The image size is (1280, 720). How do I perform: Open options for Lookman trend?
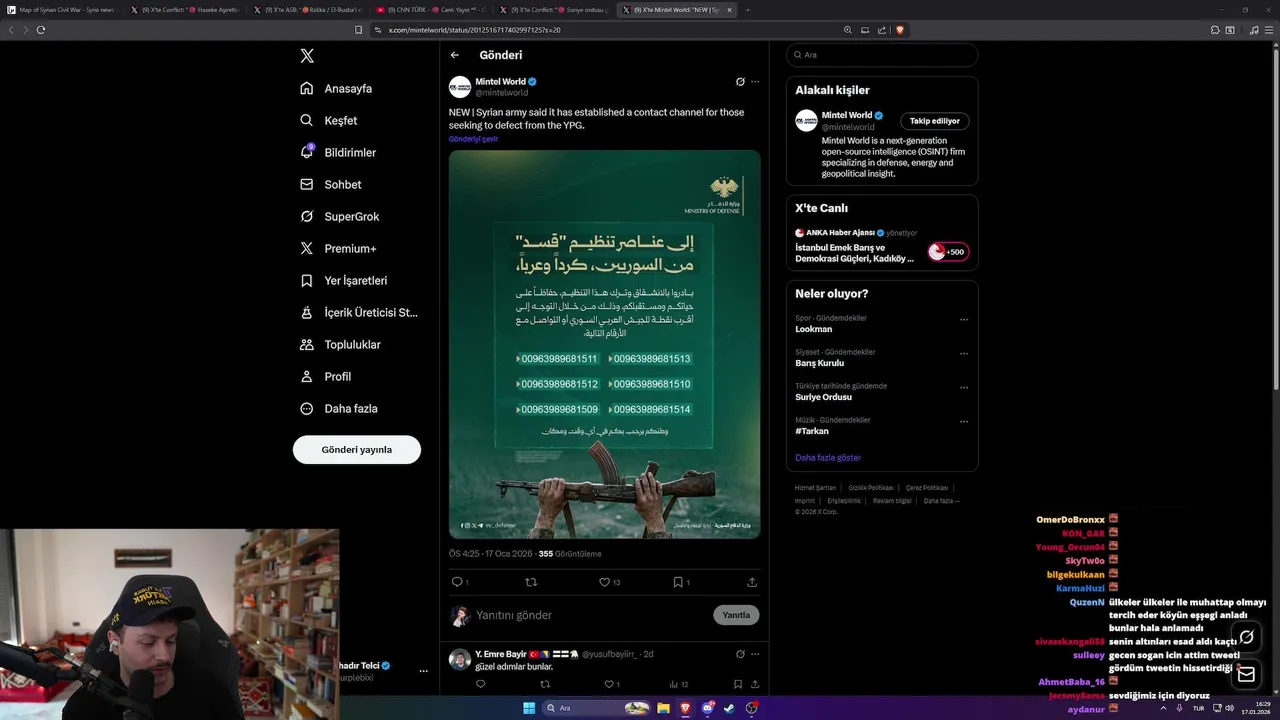click(964, 320)
